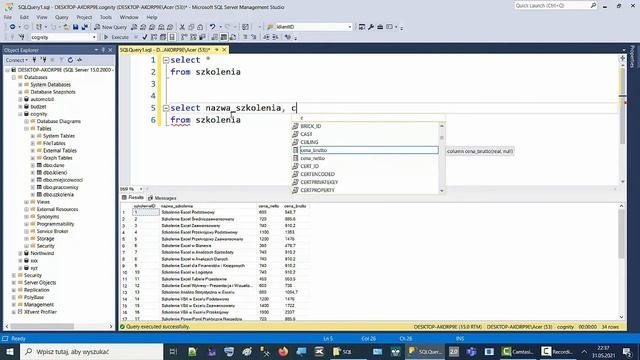Click the taskbar Task View icon
The image size is (640, 360).
[173, 351]
